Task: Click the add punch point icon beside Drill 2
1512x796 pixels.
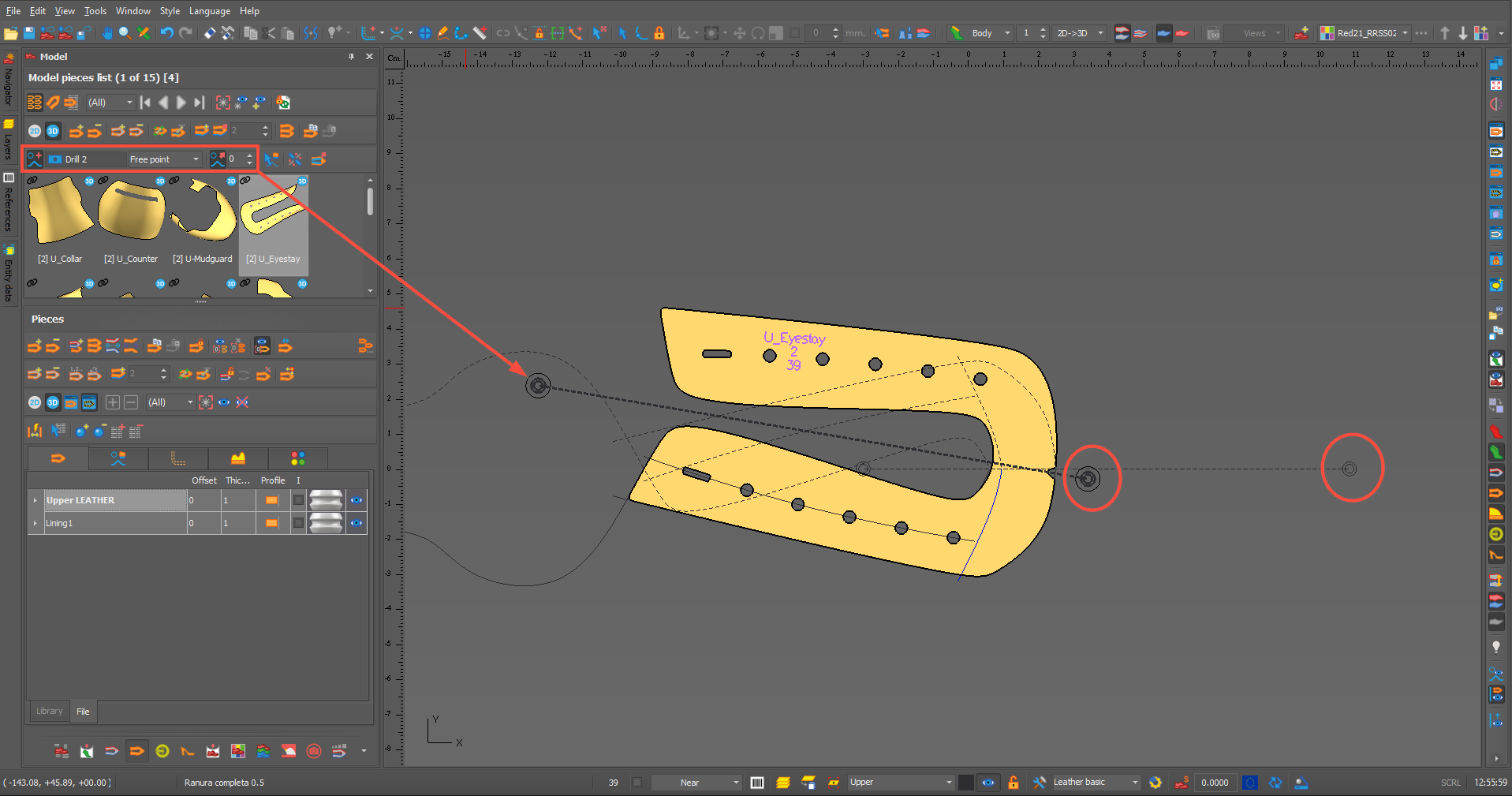Action: pyautogui.click(x=35, y=159)
